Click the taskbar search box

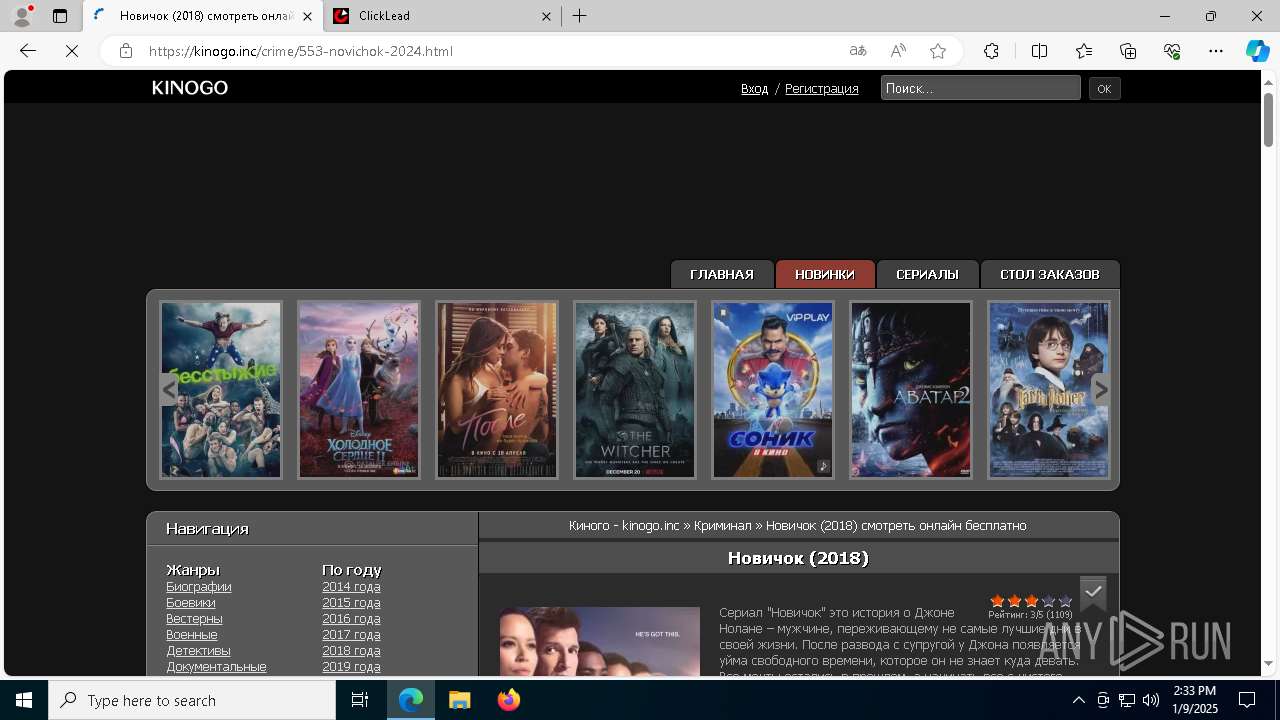pyautogui.click(x=192, y=700)
